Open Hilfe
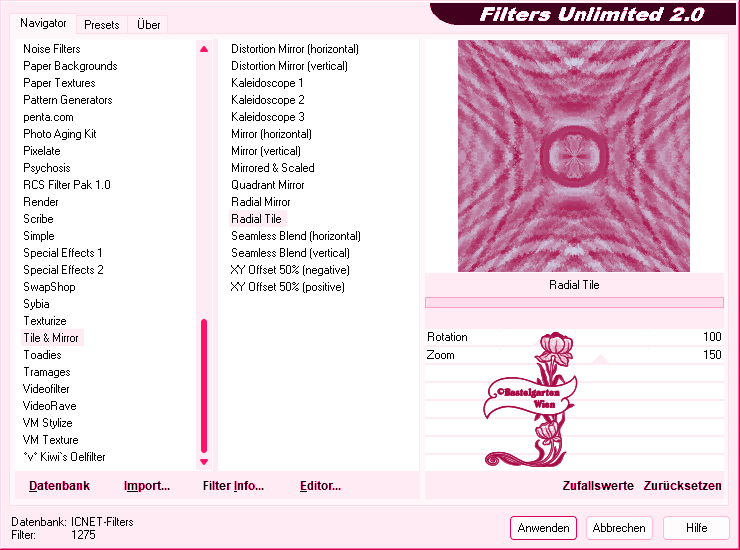Screen dimensions: 740x550 point(696,528)
